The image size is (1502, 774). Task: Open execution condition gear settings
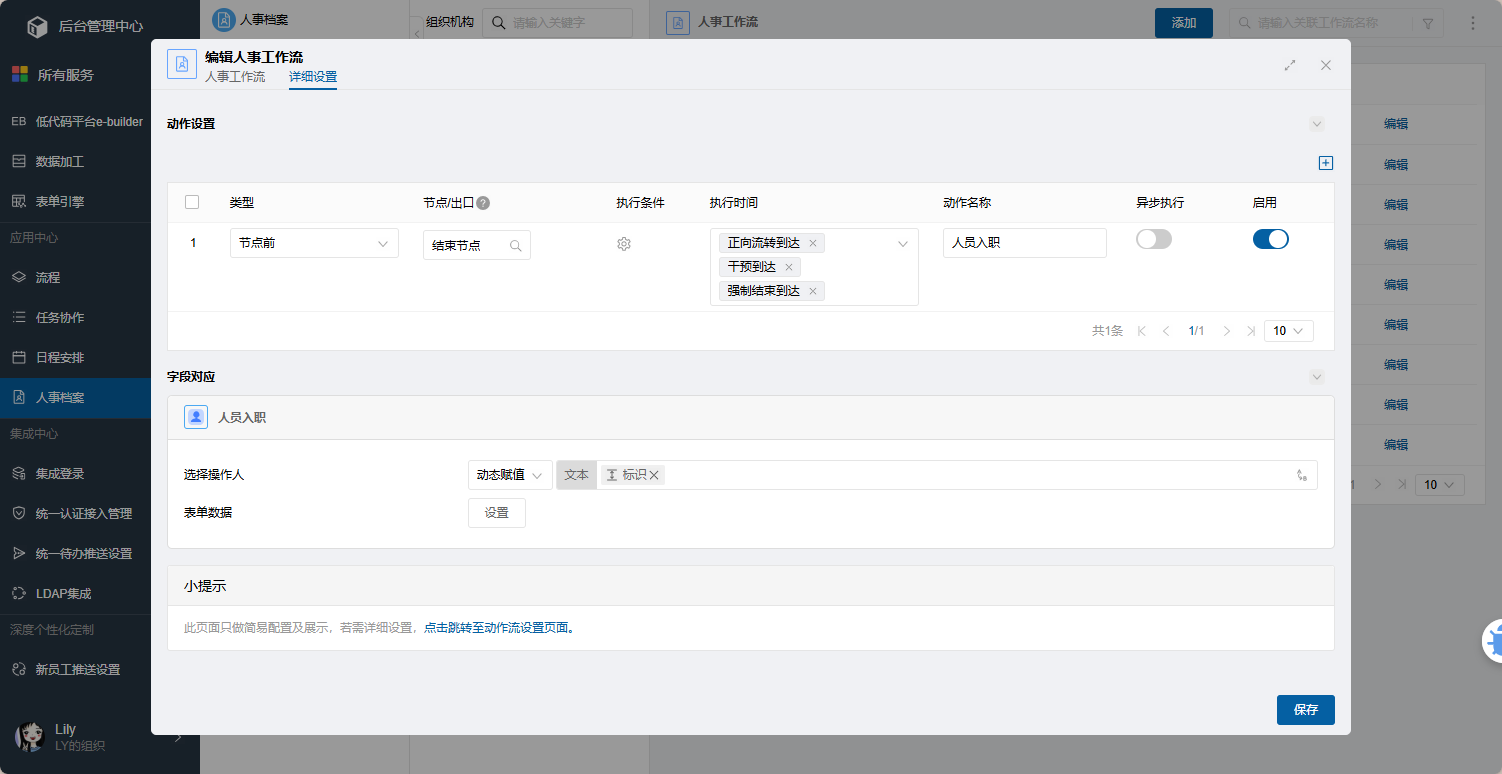624,244
